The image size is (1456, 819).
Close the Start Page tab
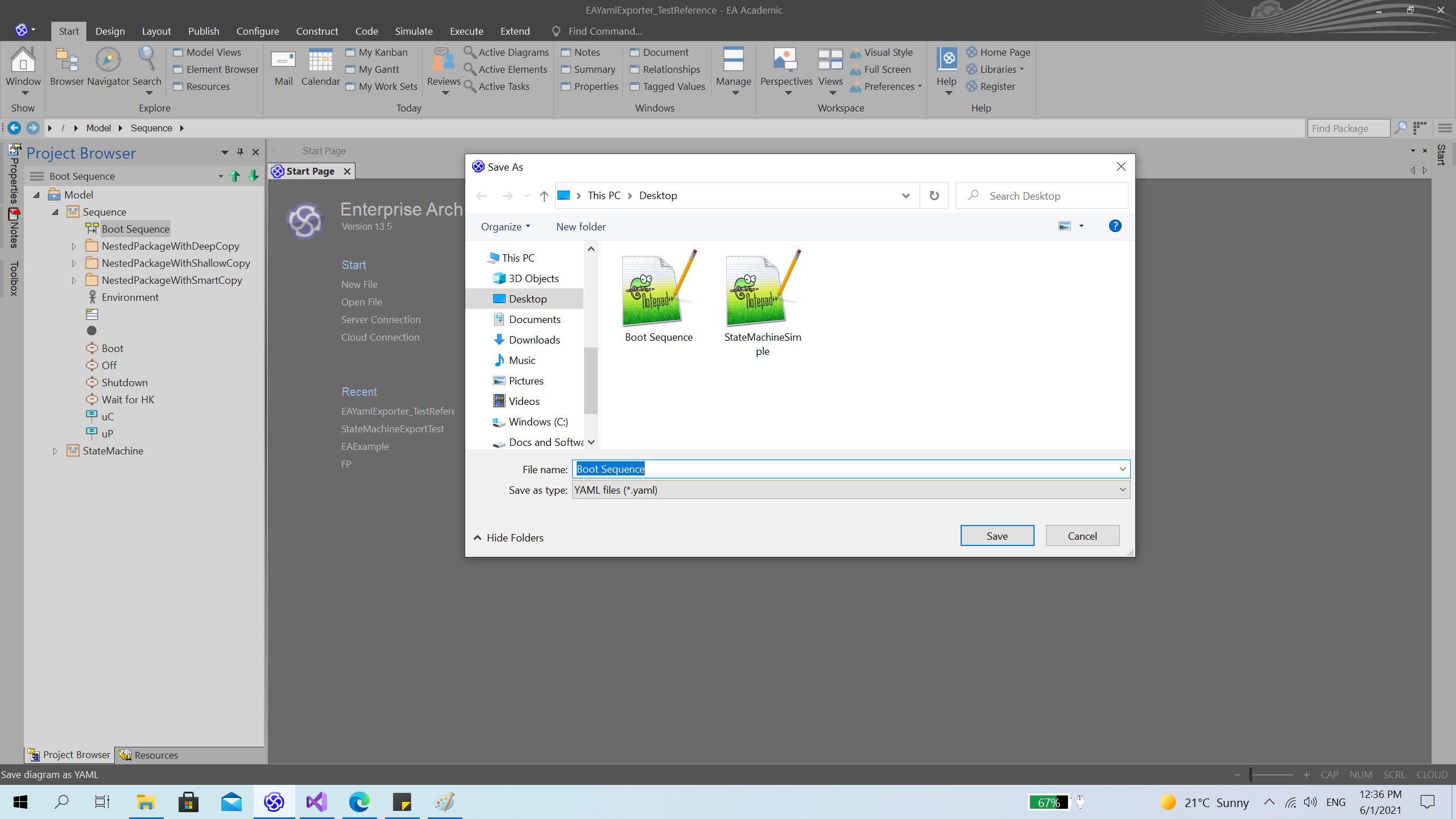pos(347,171)
